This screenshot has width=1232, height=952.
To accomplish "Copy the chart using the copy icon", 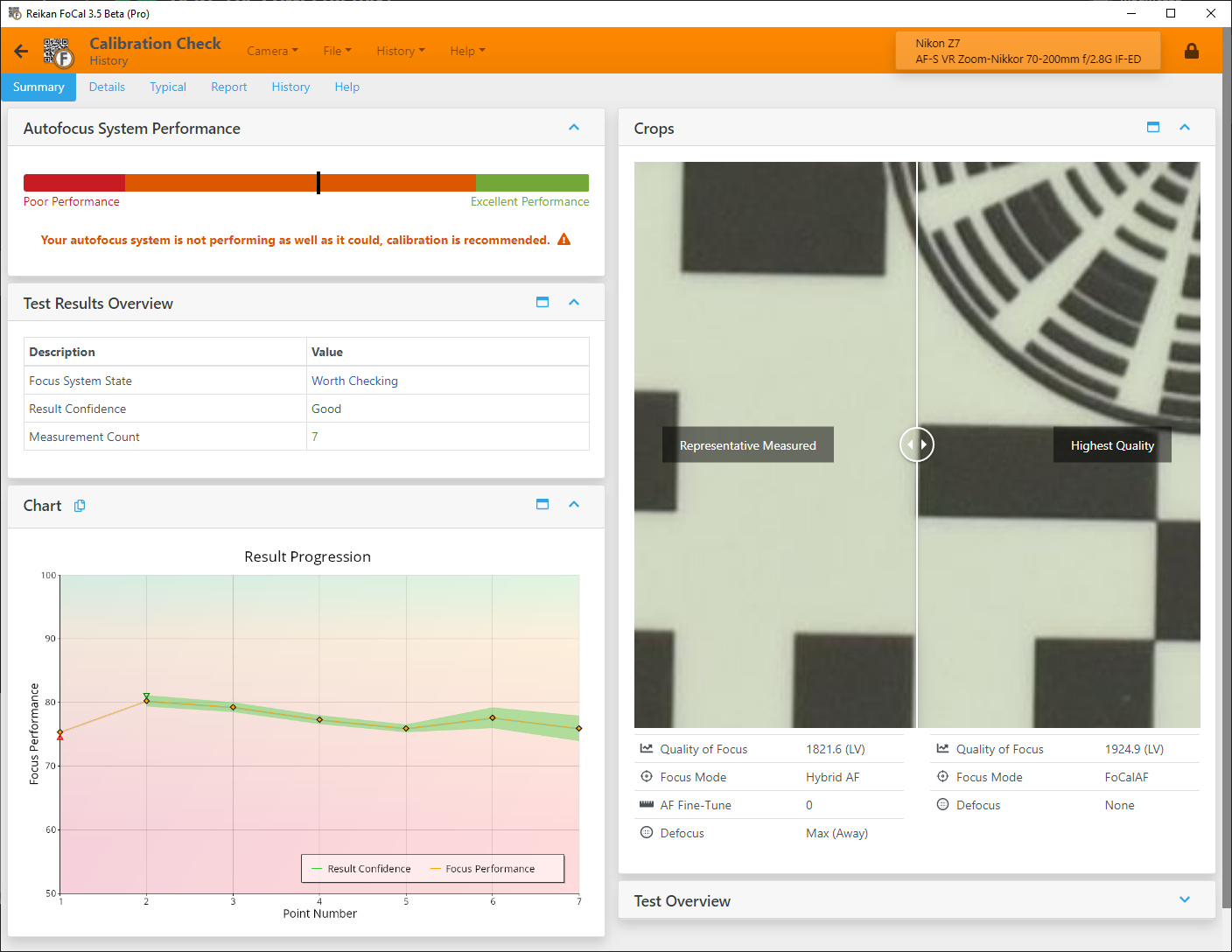I will tap(80, 506).
